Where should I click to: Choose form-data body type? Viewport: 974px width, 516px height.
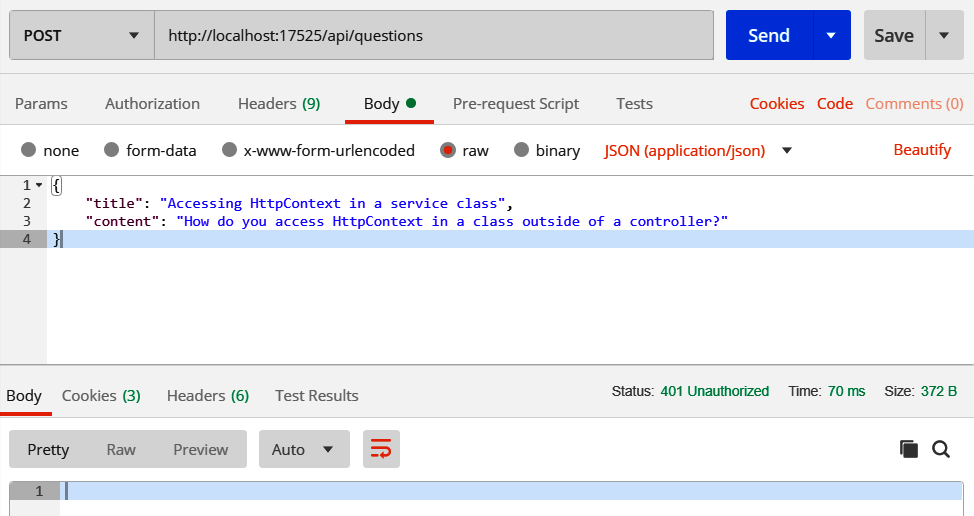(x=111, y=150)
